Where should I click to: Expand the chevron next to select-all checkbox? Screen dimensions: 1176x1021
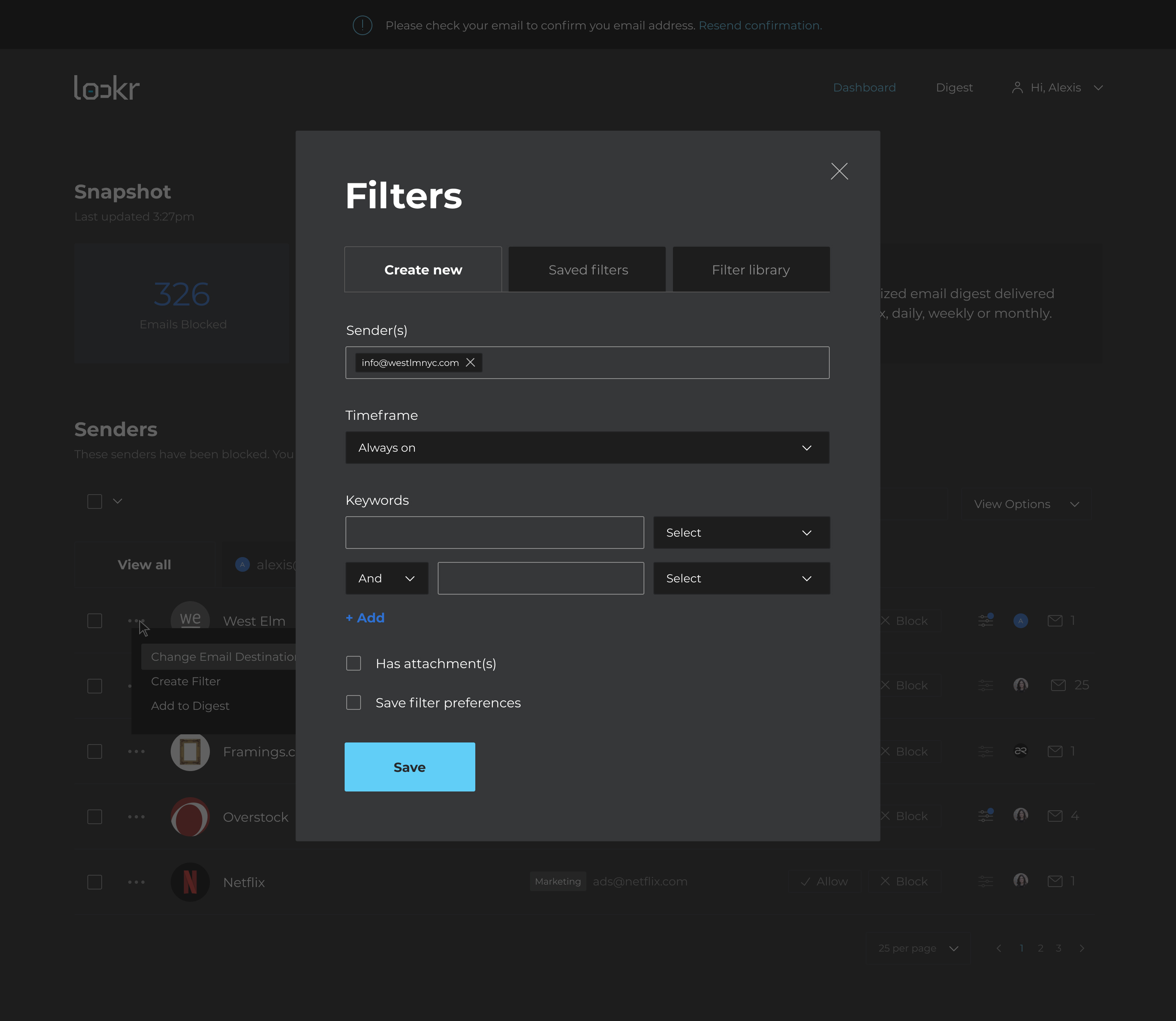click(x=117, y=502)
